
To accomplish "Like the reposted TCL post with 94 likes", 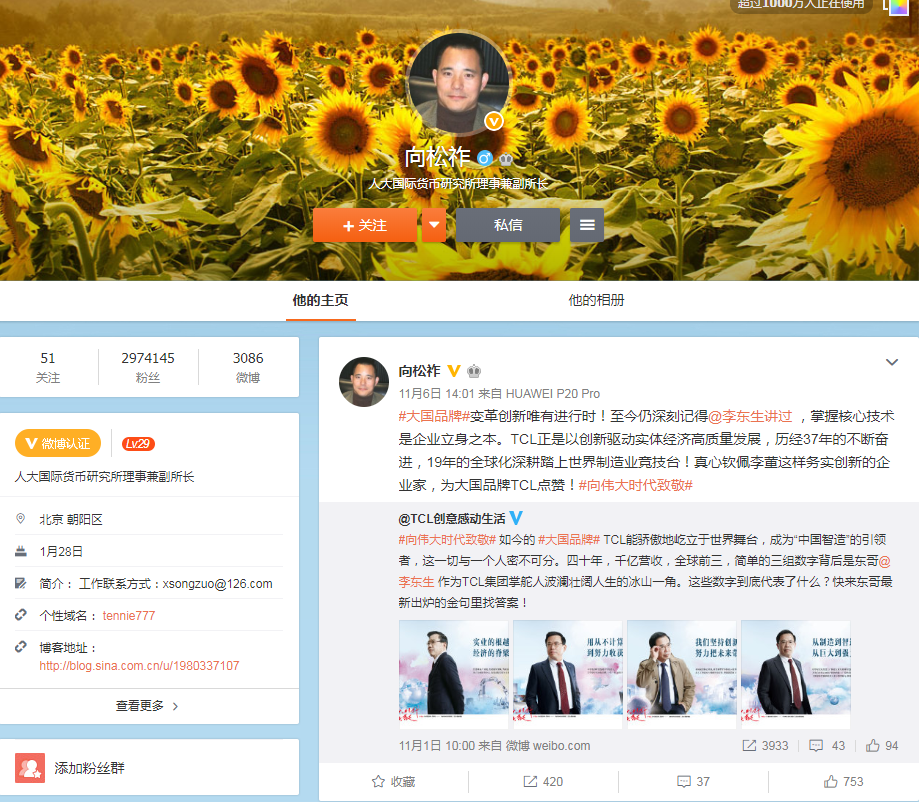I will pos(873,746).
